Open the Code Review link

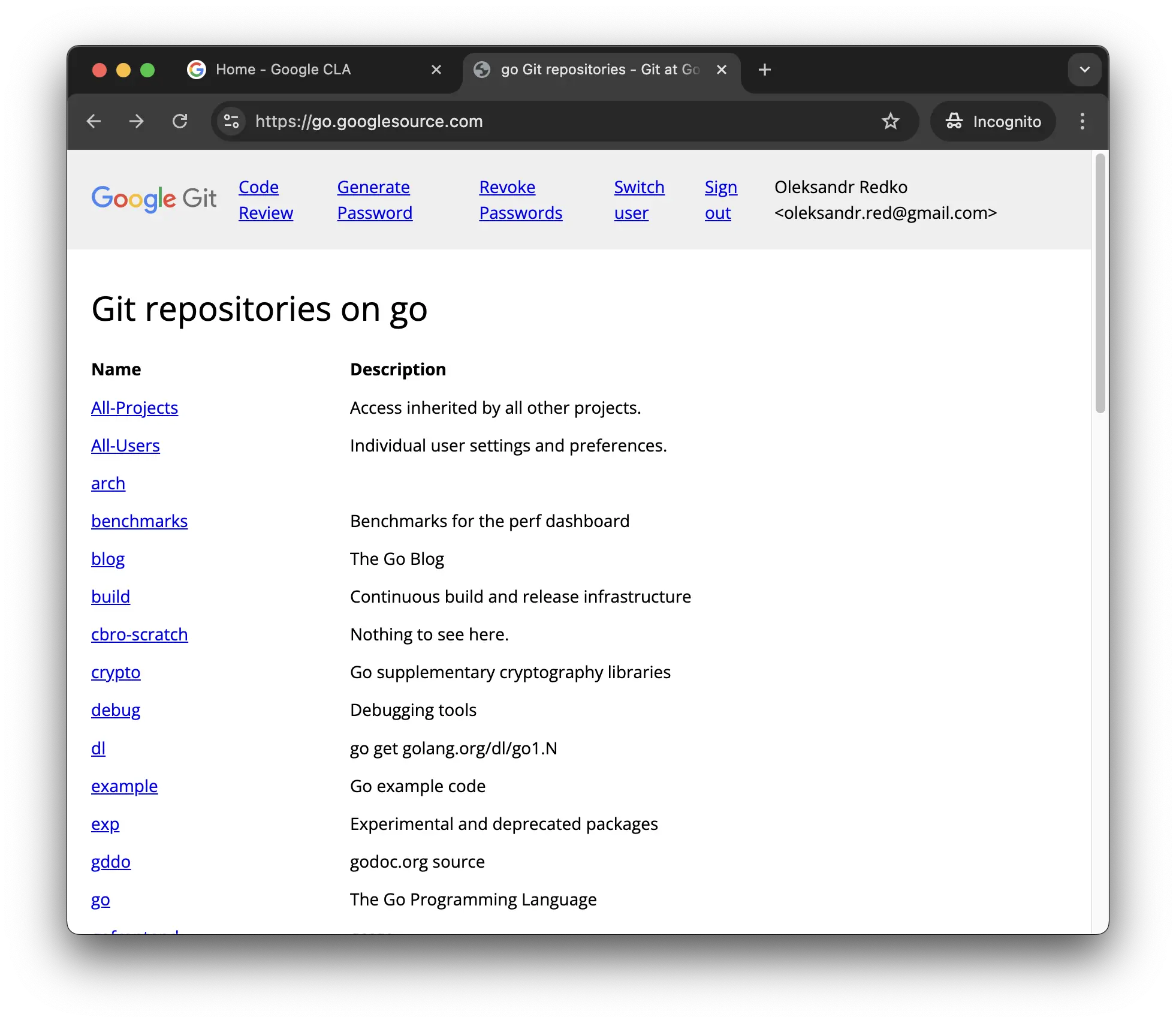pyautogui.click(x=266, y=200)
